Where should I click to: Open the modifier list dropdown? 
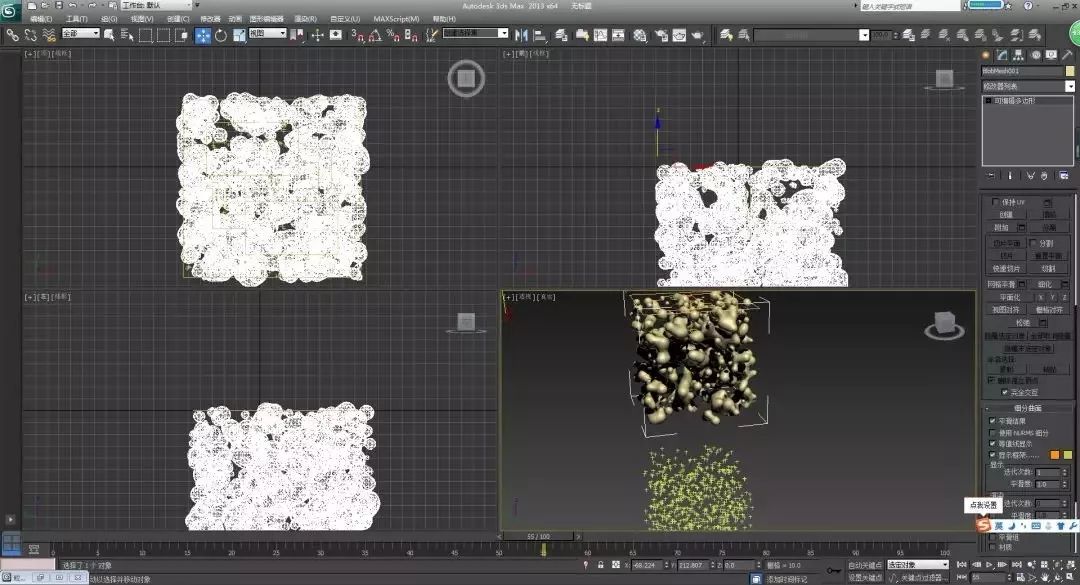[1028, 86]
